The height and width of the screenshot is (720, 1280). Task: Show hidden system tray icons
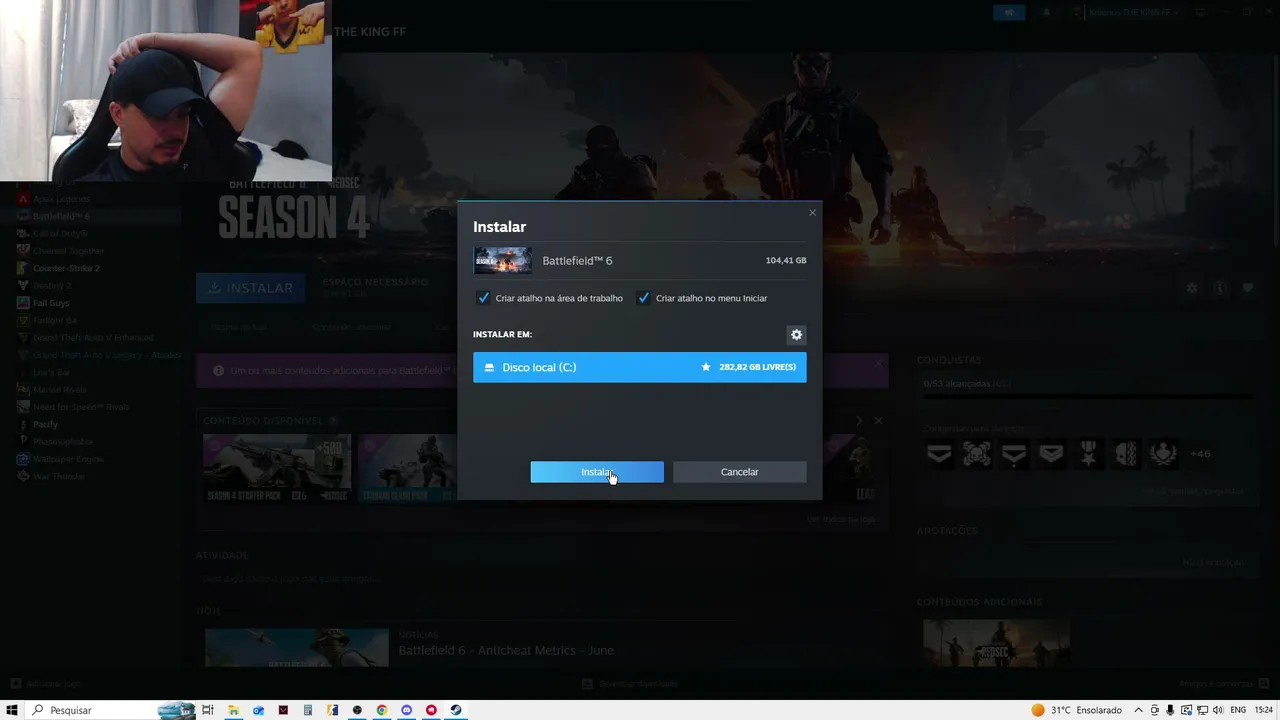pyautogui.click(x=1138, y=710)
